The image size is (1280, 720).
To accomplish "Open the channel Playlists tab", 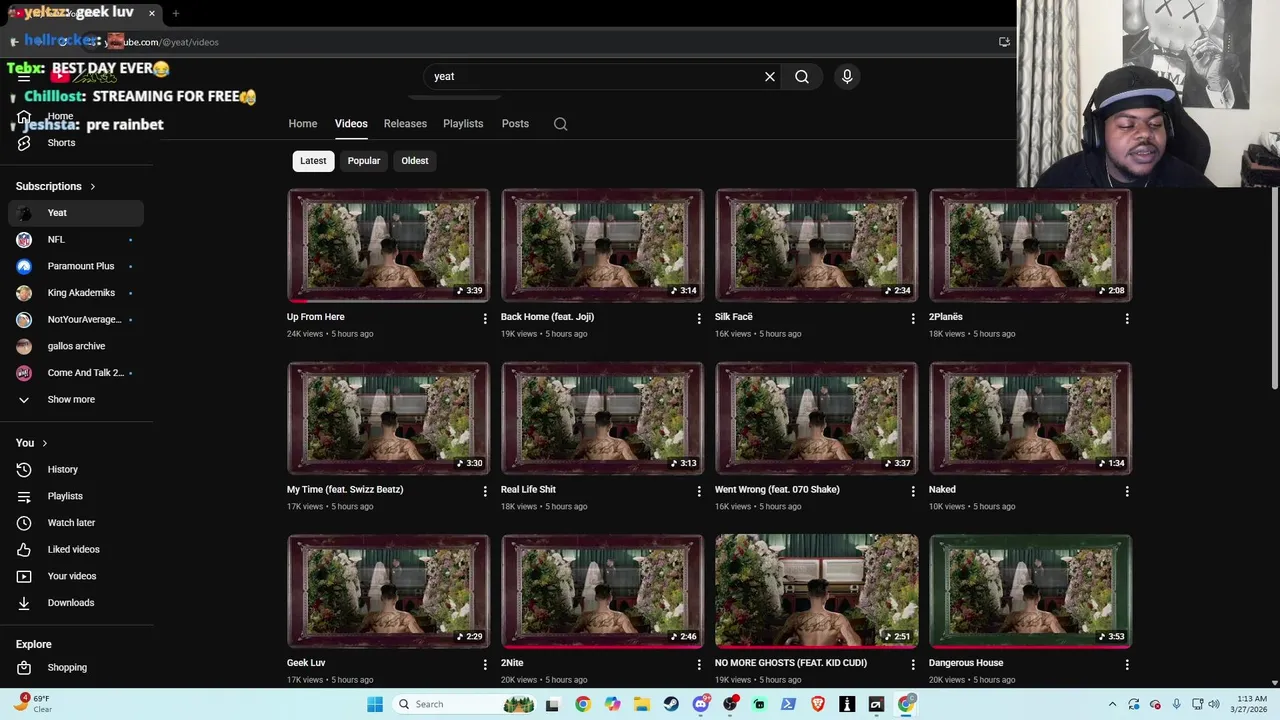I will [463, 124].
